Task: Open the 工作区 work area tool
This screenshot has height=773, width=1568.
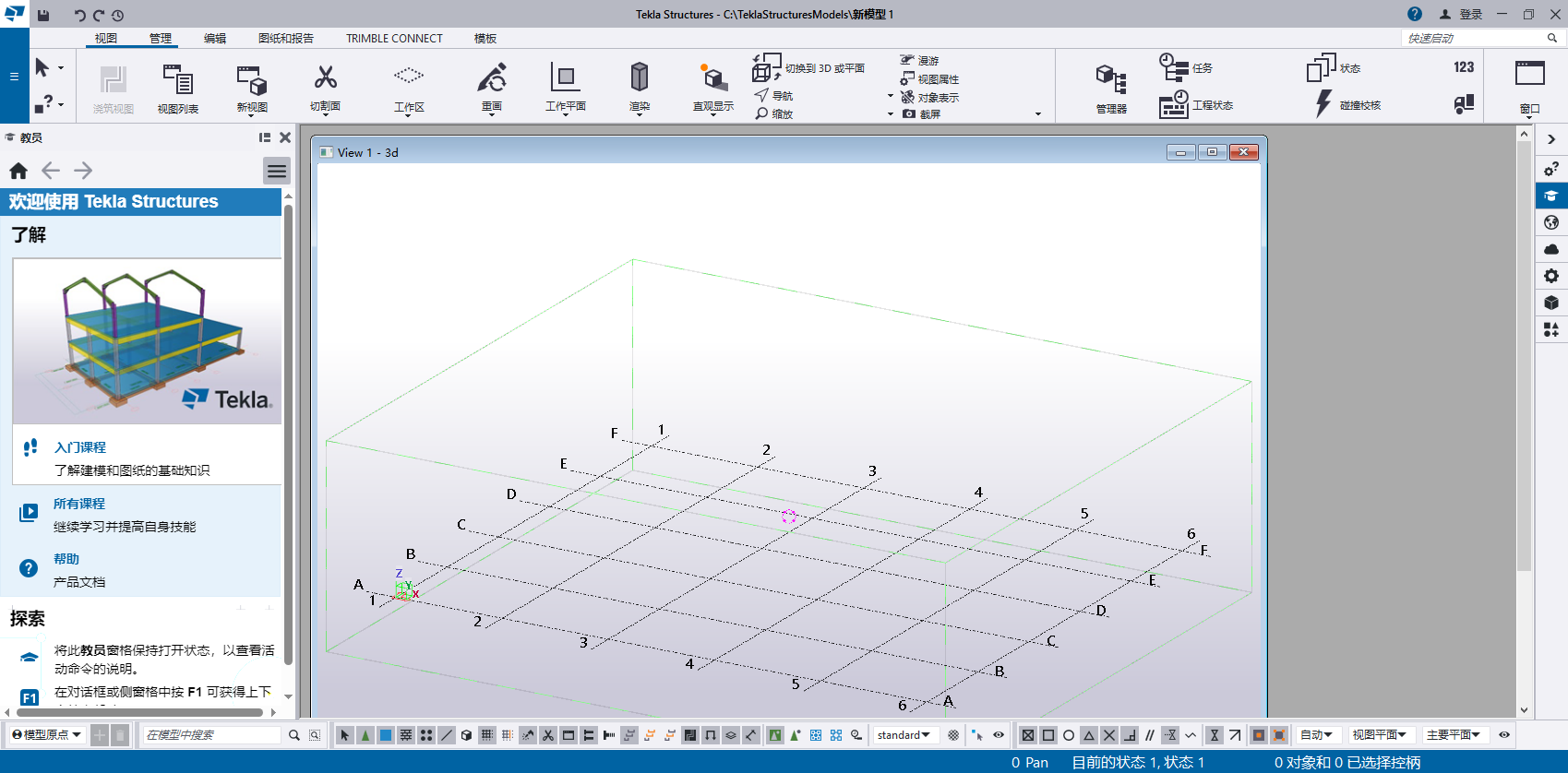Action: (x=409, y=89)
